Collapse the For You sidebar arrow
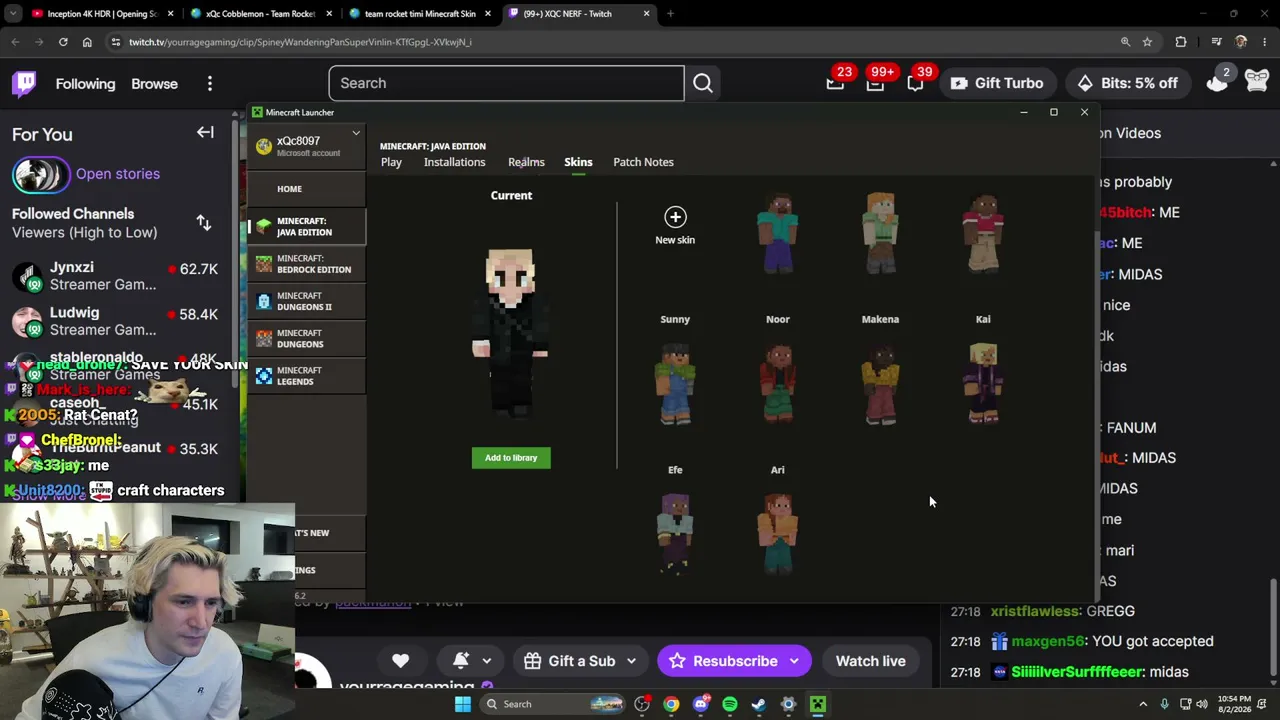This screenshot has width=1280, height=720. [x=205, y=132]
